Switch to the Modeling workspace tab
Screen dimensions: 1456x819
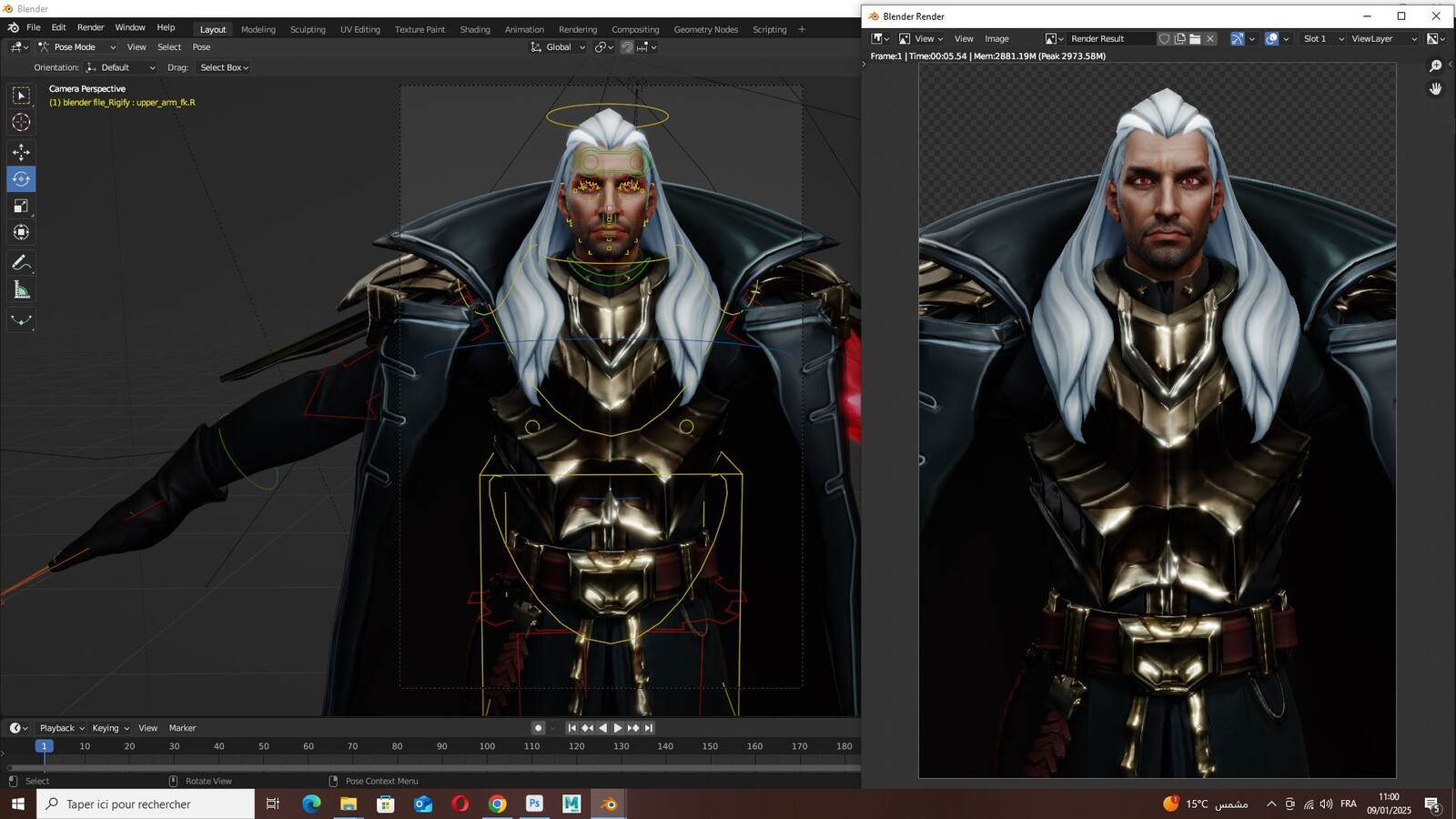[258, 29]
